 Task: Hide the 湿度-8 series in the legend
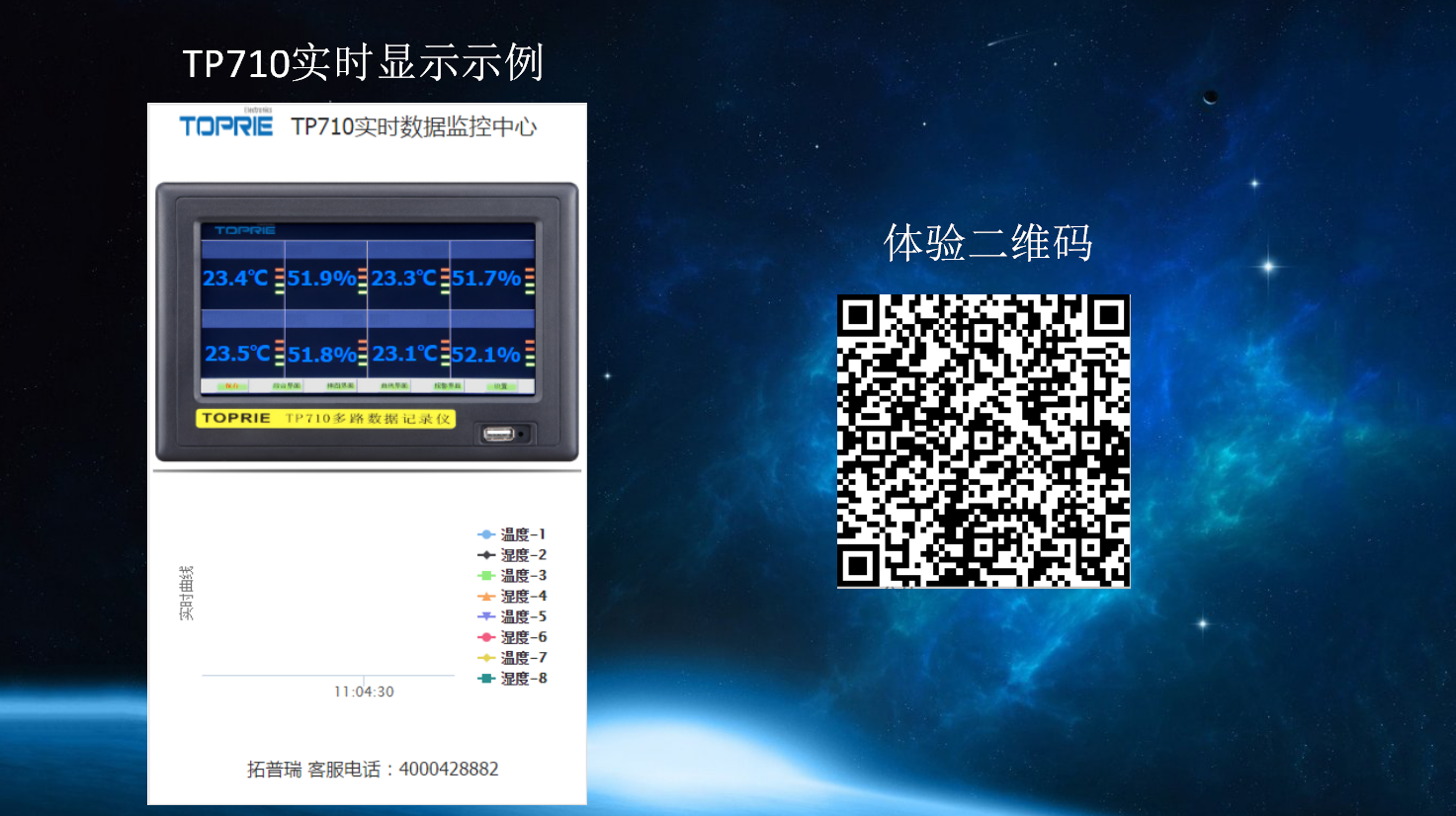coord(512,679)
